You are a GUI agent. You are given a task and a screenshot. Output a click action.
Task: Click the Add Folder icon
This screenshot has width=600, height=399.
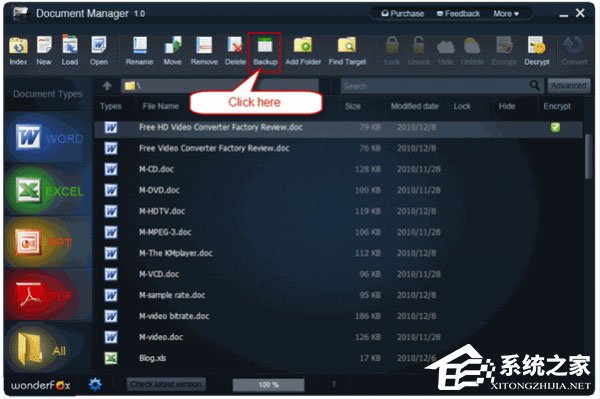(303, 50)
